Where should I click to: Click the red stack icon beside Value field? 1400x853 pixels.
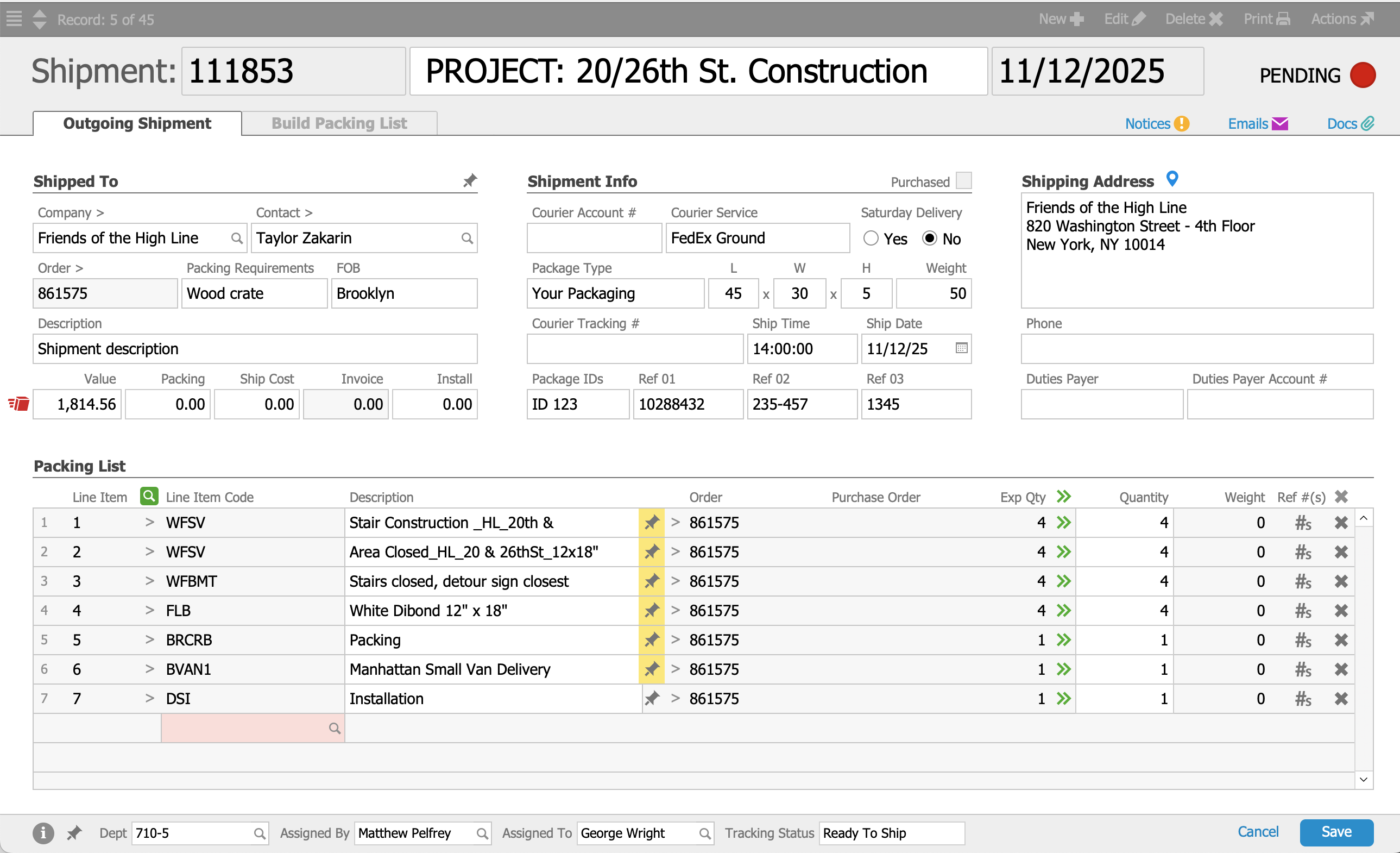point(19,404)
